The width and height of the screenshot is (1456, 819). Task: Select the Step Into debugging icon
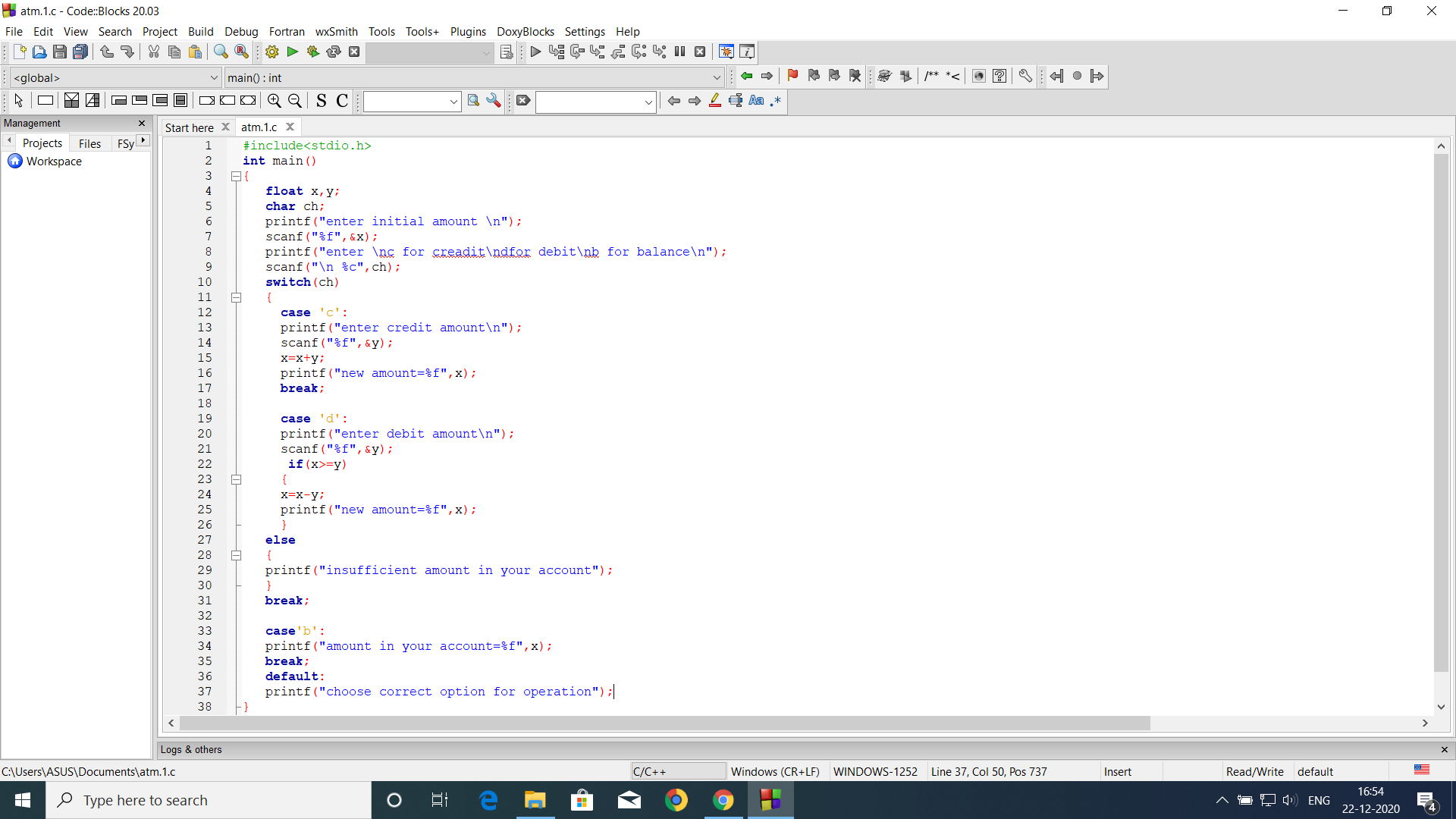click(598, 52)
